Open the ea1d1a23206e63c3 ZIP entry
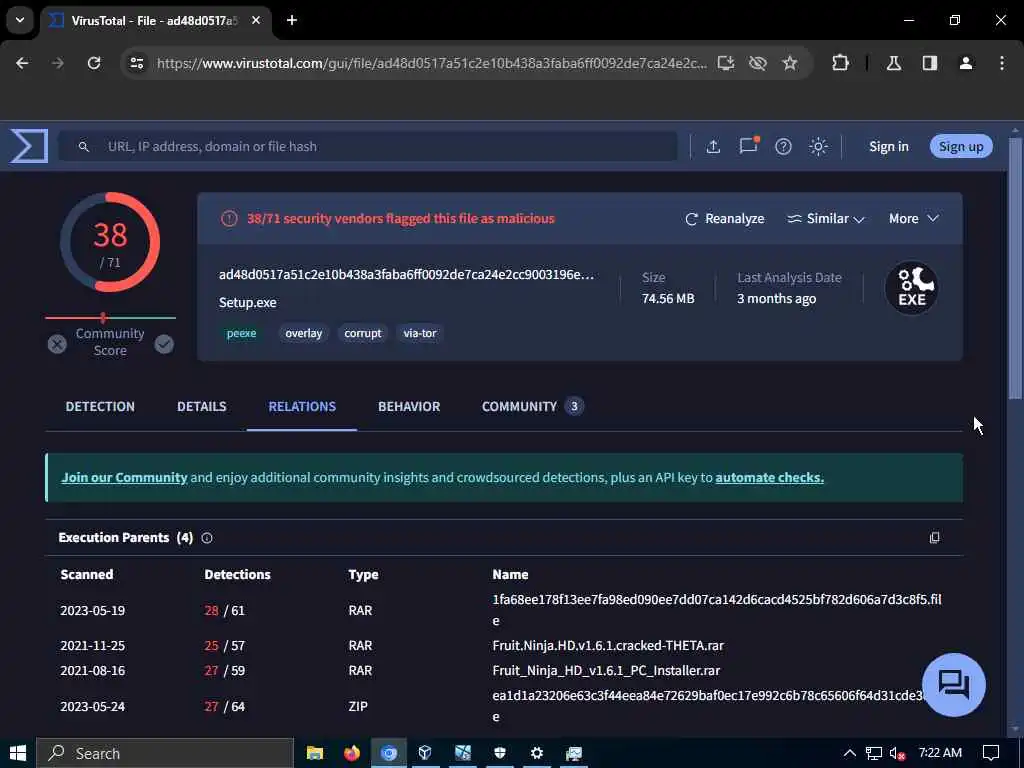The image size is (1024, 768). click(x=709, y=705)
